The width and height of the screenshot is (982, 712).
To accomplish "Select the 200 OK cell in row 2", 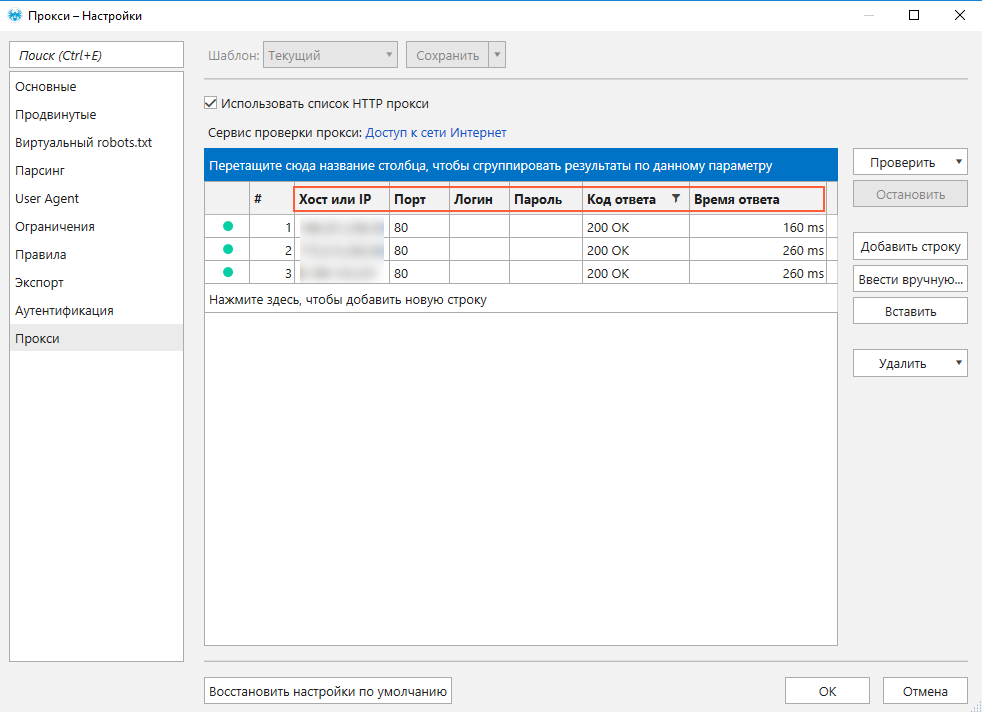I will coord(636,250).
